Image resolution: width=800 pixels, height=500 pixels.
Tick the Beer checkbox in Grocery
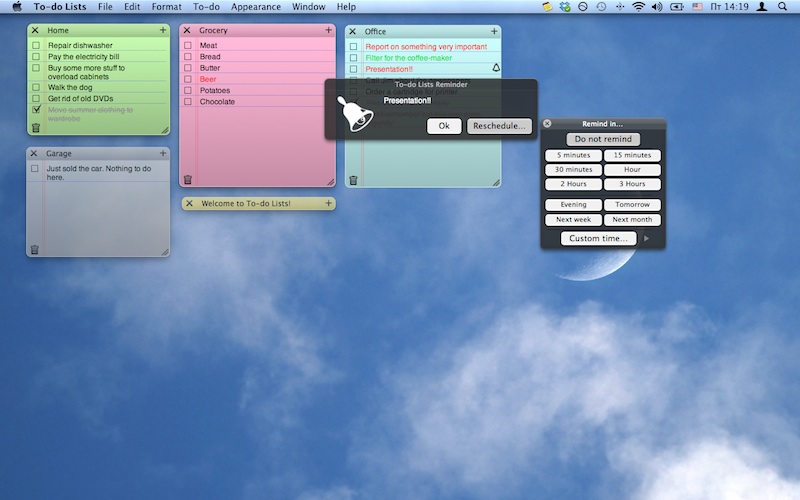click(188, 79)
